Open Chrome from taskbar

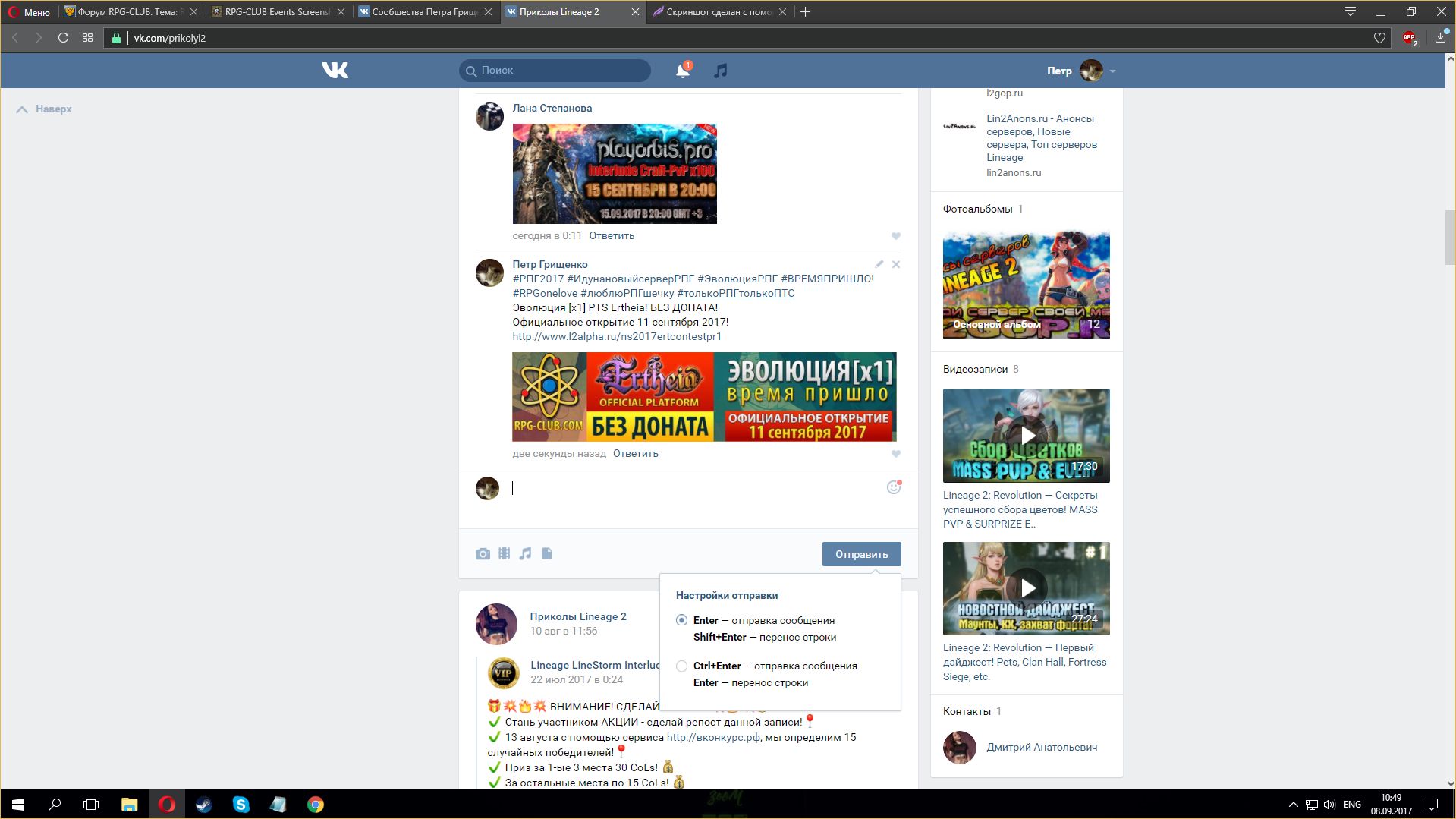click(316, 805)
